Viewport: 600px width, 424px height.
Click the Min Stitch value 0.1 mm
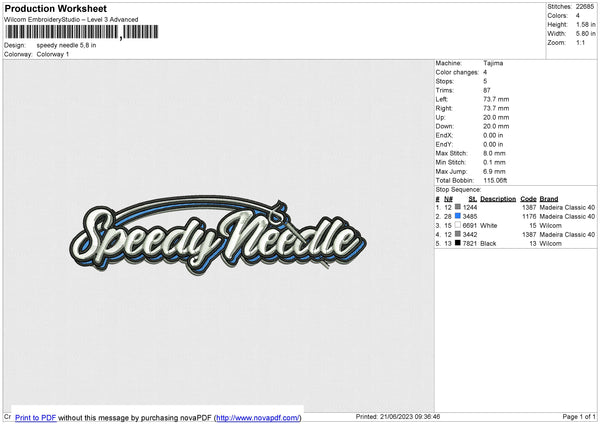494,162
